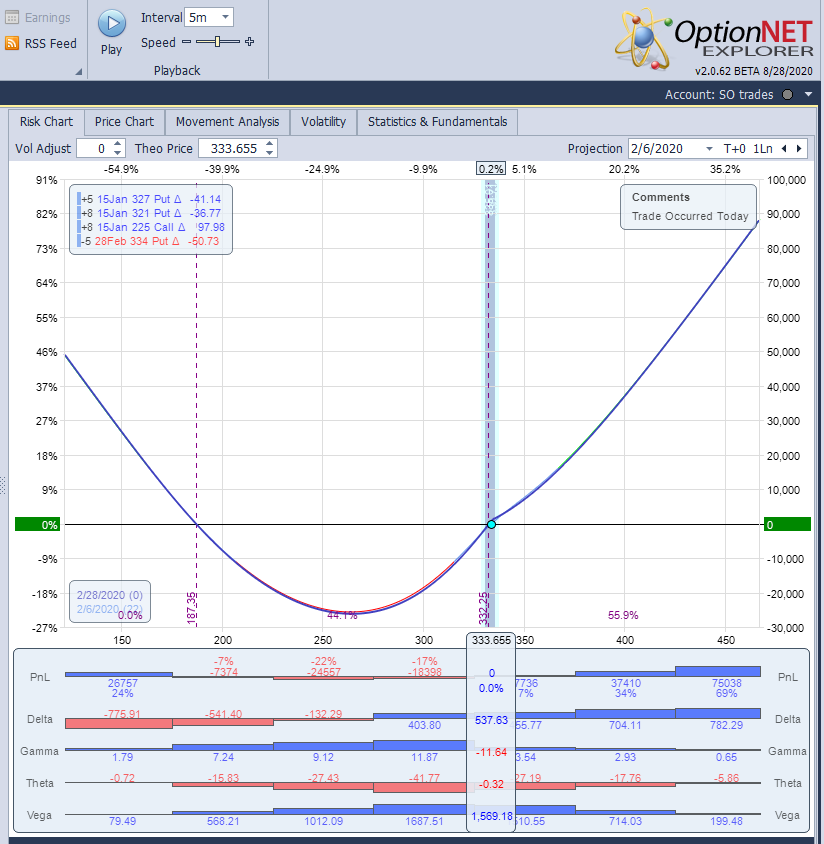
Task: Click the left panel splitter grip
Action: [3, 485]
